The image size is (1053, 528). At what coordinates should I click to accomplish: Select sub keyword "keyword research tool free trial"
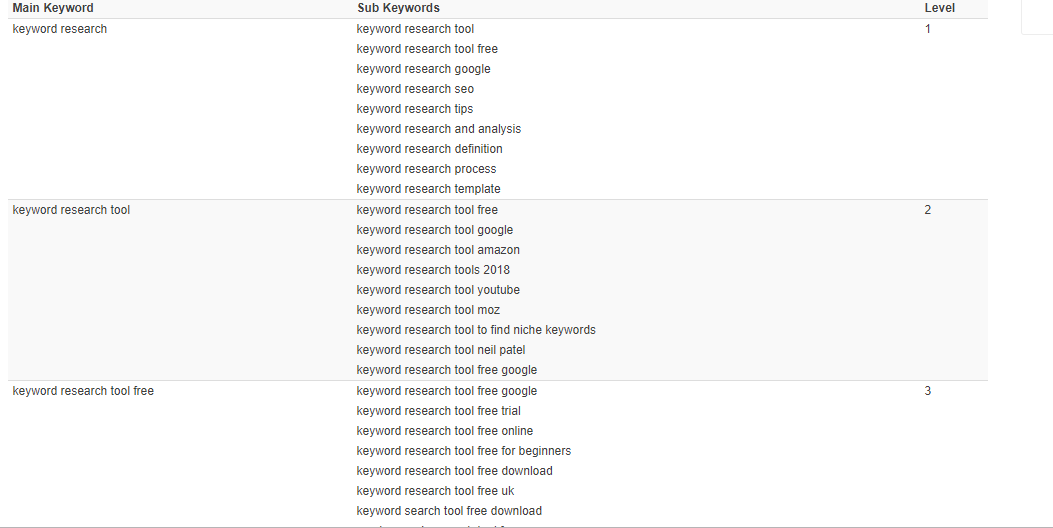pos(438,411)
